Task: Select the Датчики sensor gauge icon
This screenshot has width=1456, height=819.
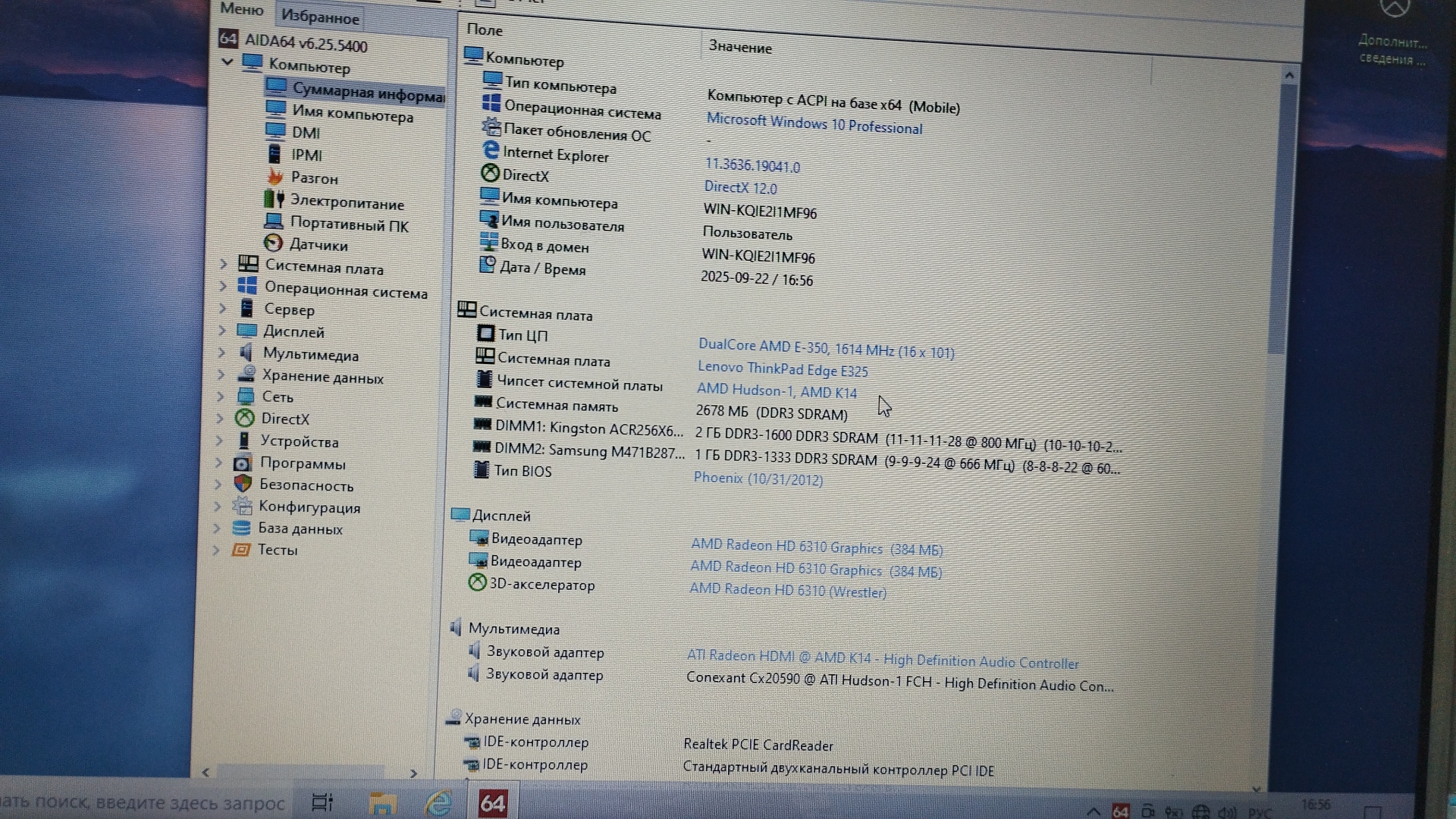Action: (273, 243)
